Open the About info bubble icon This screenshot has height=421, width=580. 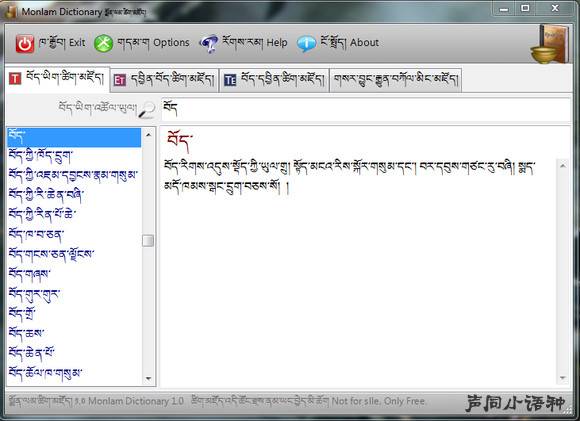tap(306, 44)
